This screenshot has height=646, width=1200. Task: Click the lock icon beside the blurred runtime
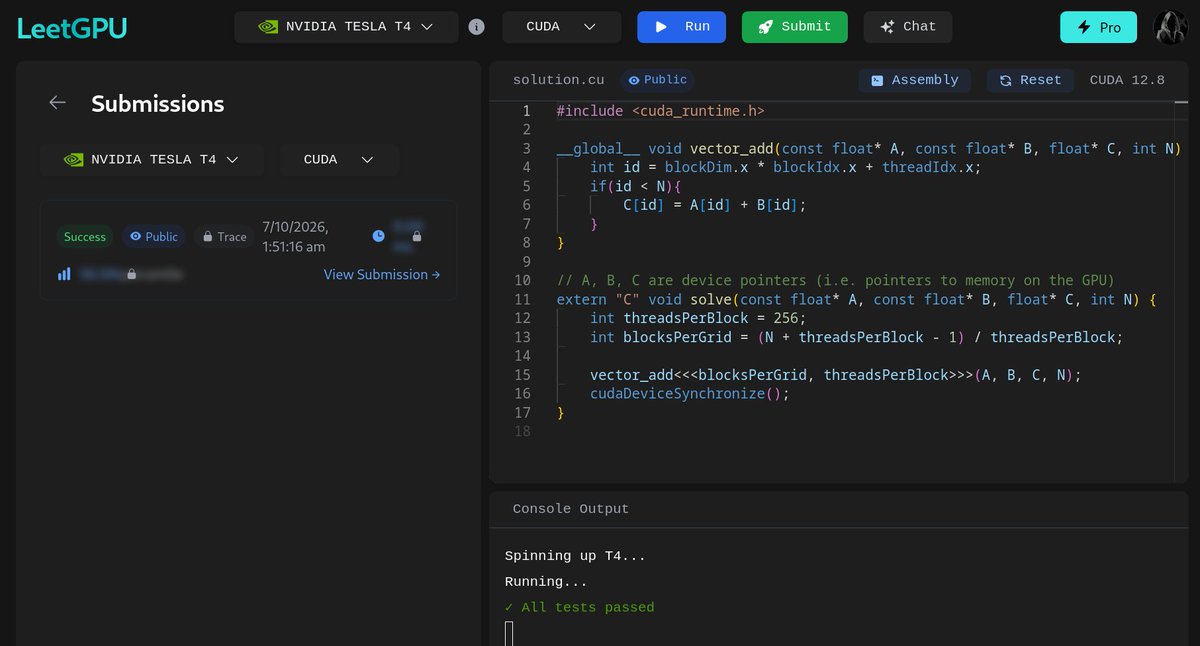(x=417, y=236)
